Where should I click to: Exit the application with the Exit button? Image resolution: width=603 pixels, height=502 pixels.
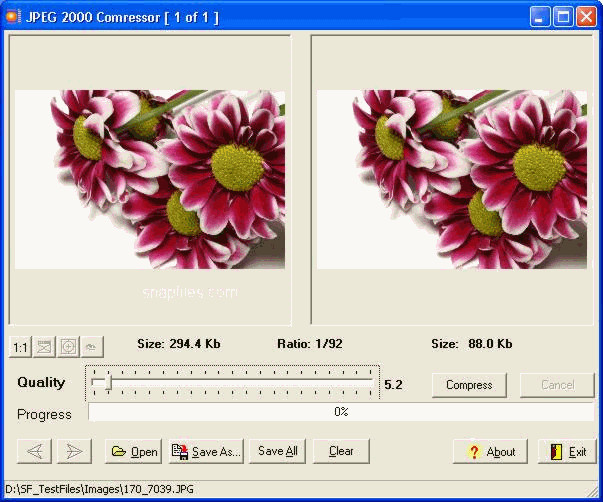(567, 451)
